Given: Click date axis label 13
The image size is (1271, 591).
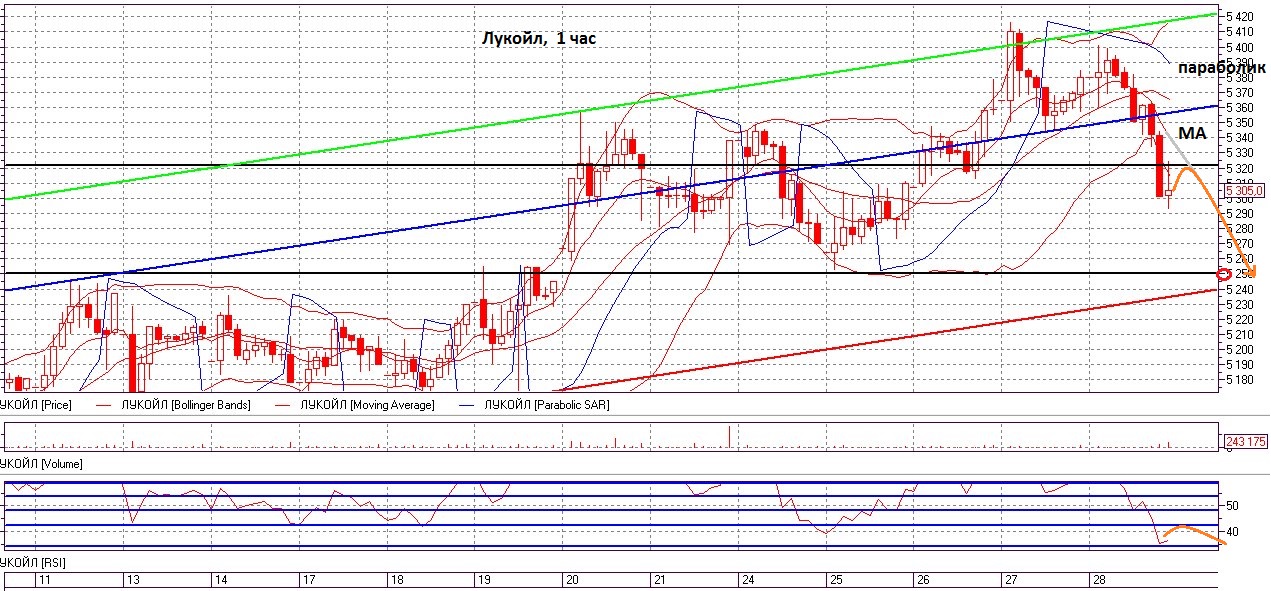Looking at the screenshot, I should point(131,580).
